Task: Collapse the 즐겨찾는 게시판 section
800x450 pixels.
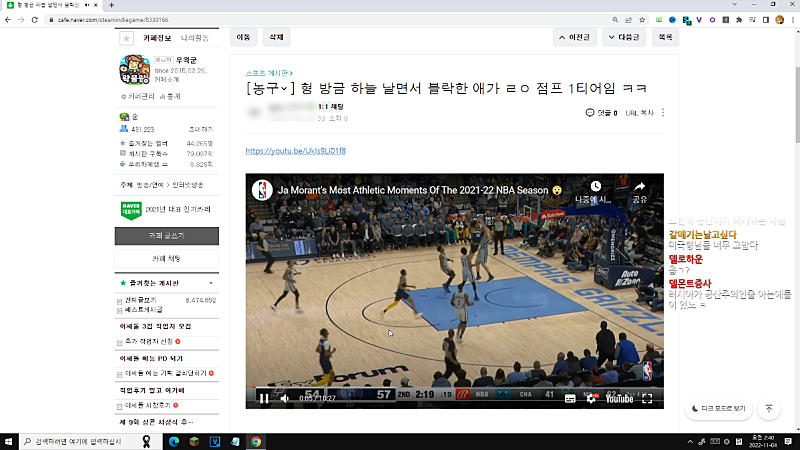Action: coord(212,284)
